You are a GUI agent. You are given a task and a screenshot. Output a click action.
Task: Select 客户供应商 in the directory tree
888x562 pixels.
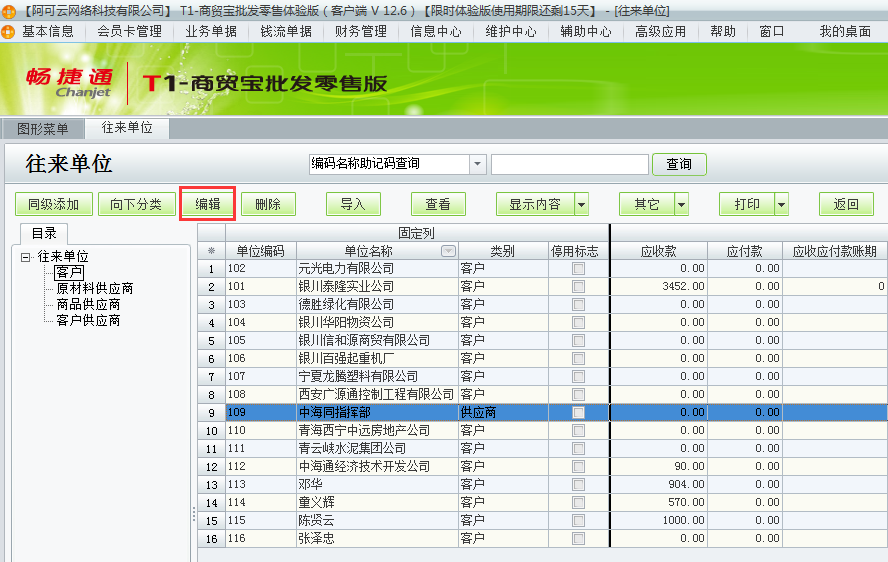tap(88, 321)
